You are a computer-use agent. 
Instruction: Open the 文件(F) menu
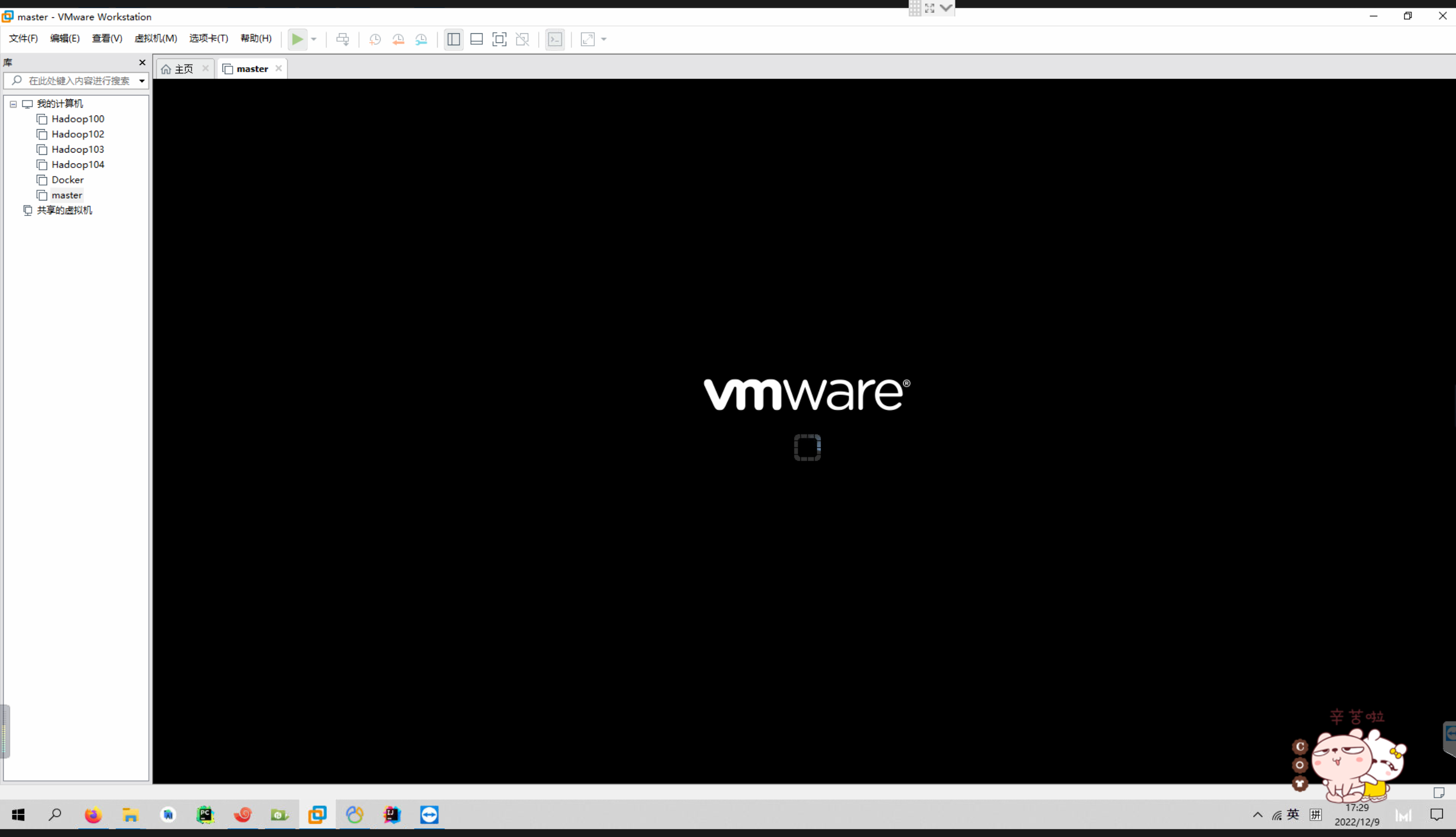tap(23, 38)
